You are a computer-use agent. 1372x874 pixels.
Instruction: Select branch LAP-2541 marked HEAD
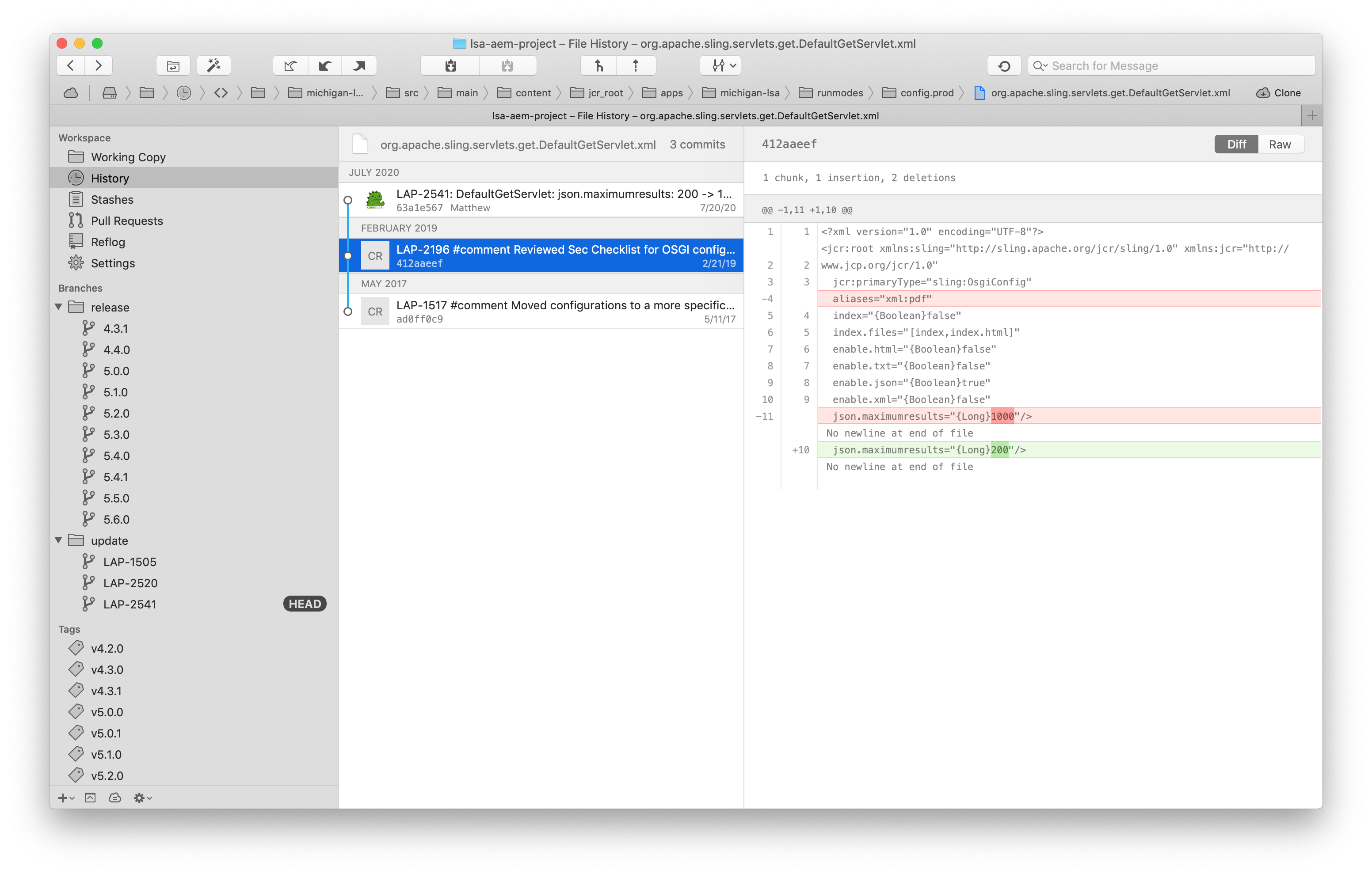tap(130, 604)
